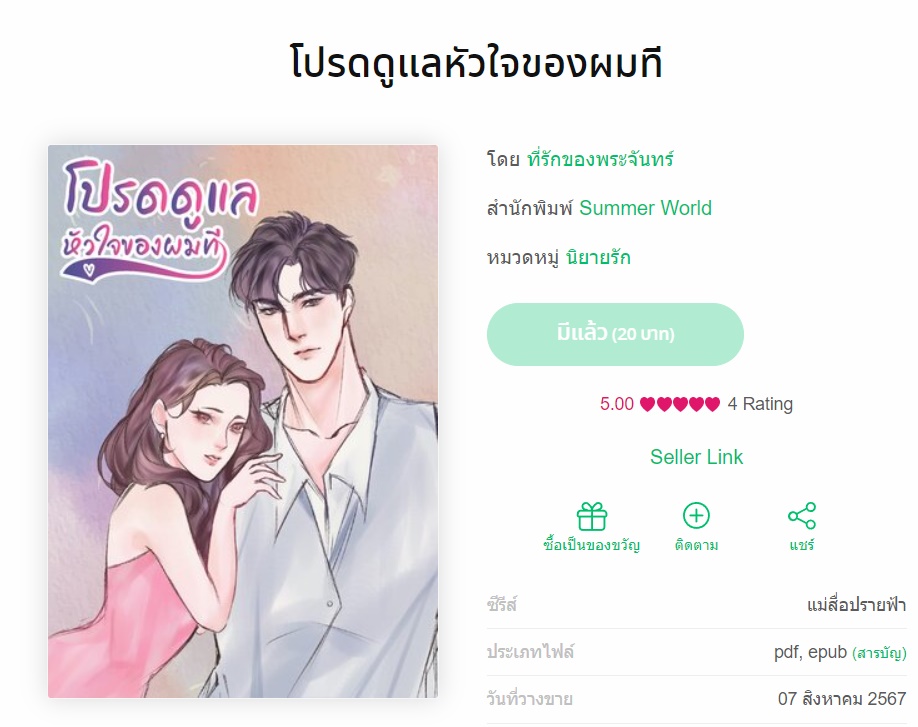Open the สารบัญ table of contents link
The image size is (918, 727).
[x=879, y=653]
